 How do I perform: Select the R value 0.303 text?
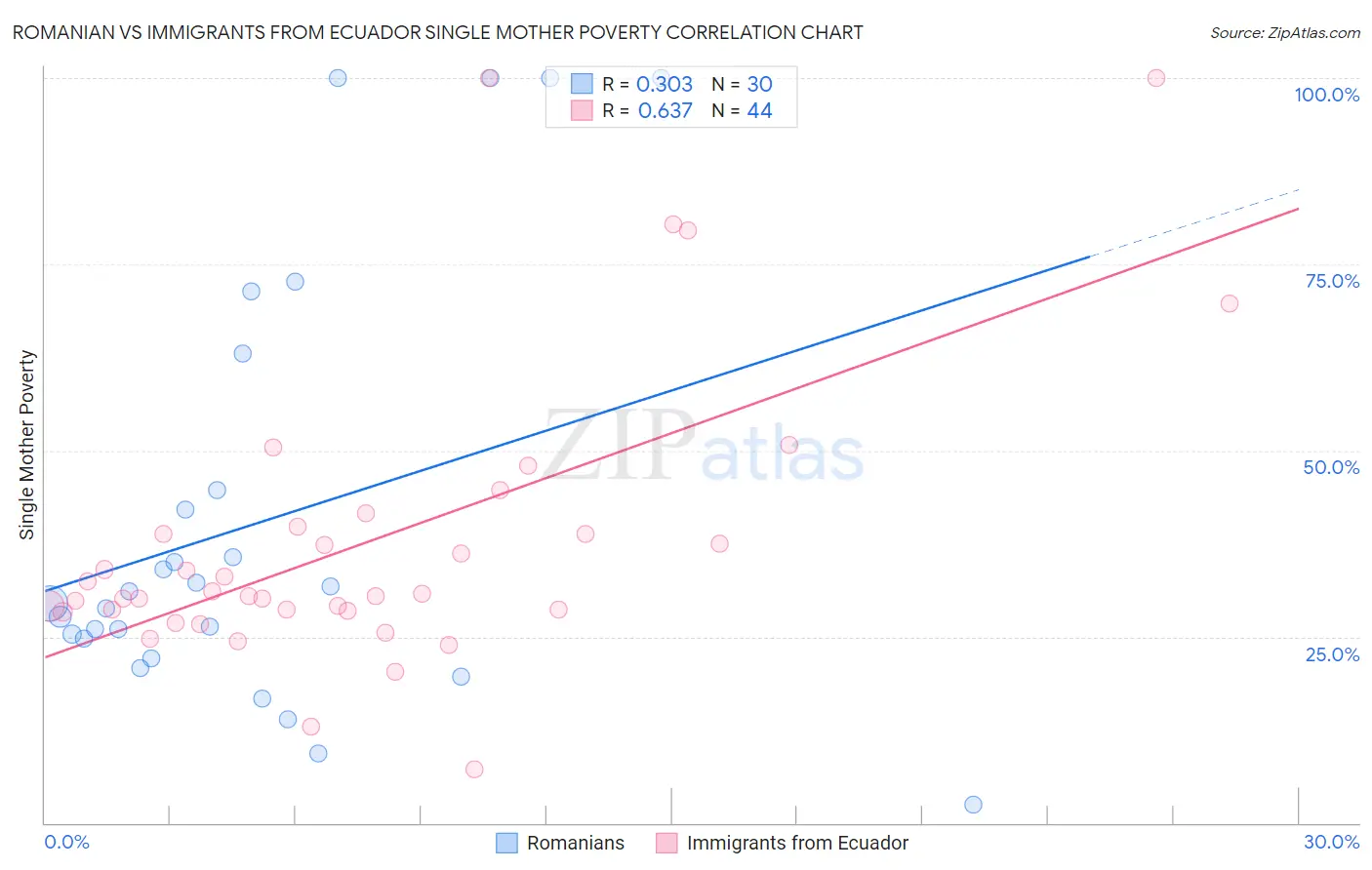pos(665,84)
